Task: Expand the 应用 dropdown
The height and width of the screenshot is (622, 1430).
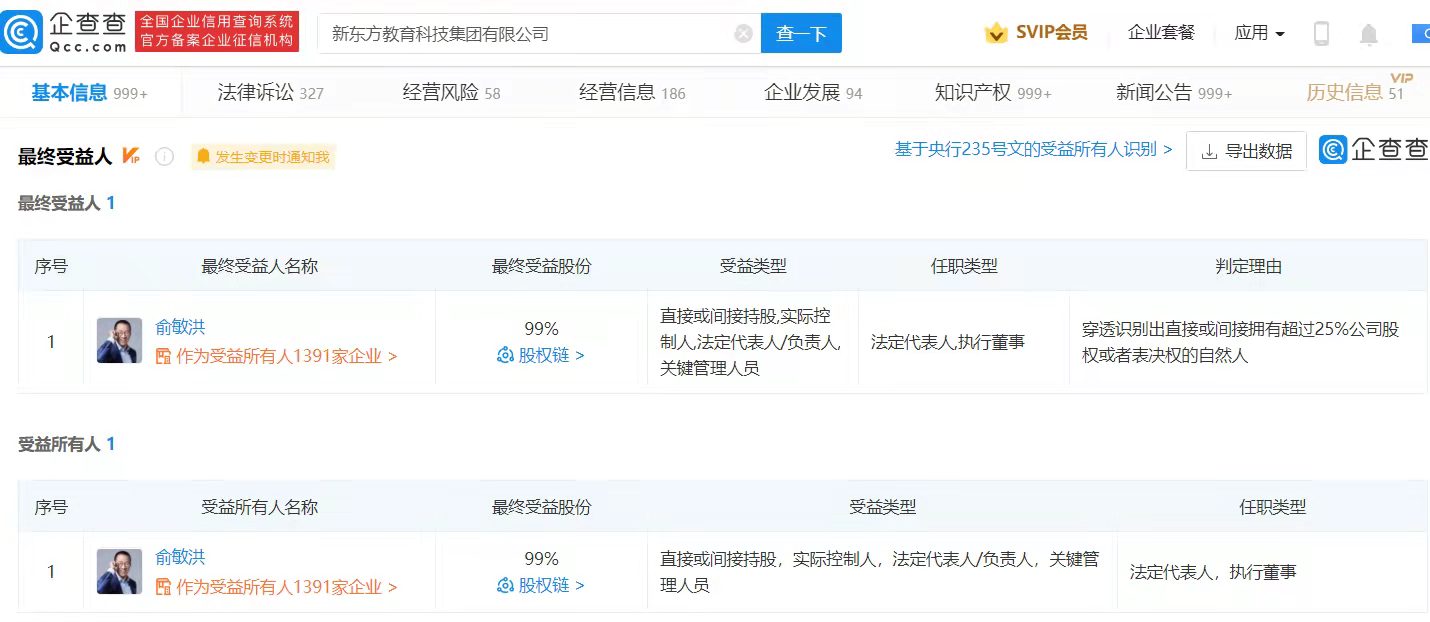Action: (x=1259, y=33)
